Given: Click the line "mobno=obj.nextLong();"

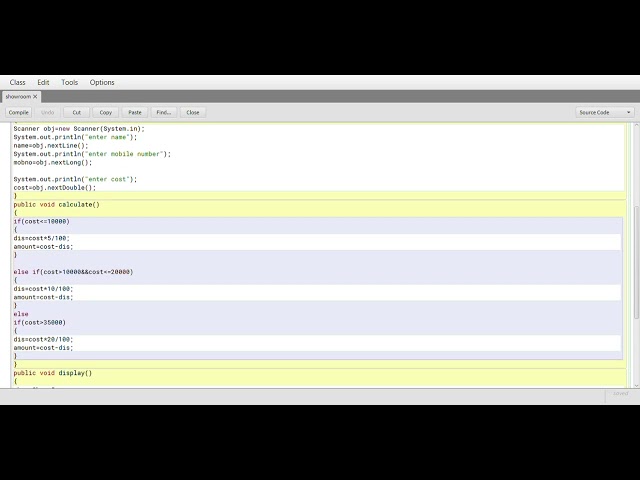Looking at the screenshot, I should [x=53, y=162].
